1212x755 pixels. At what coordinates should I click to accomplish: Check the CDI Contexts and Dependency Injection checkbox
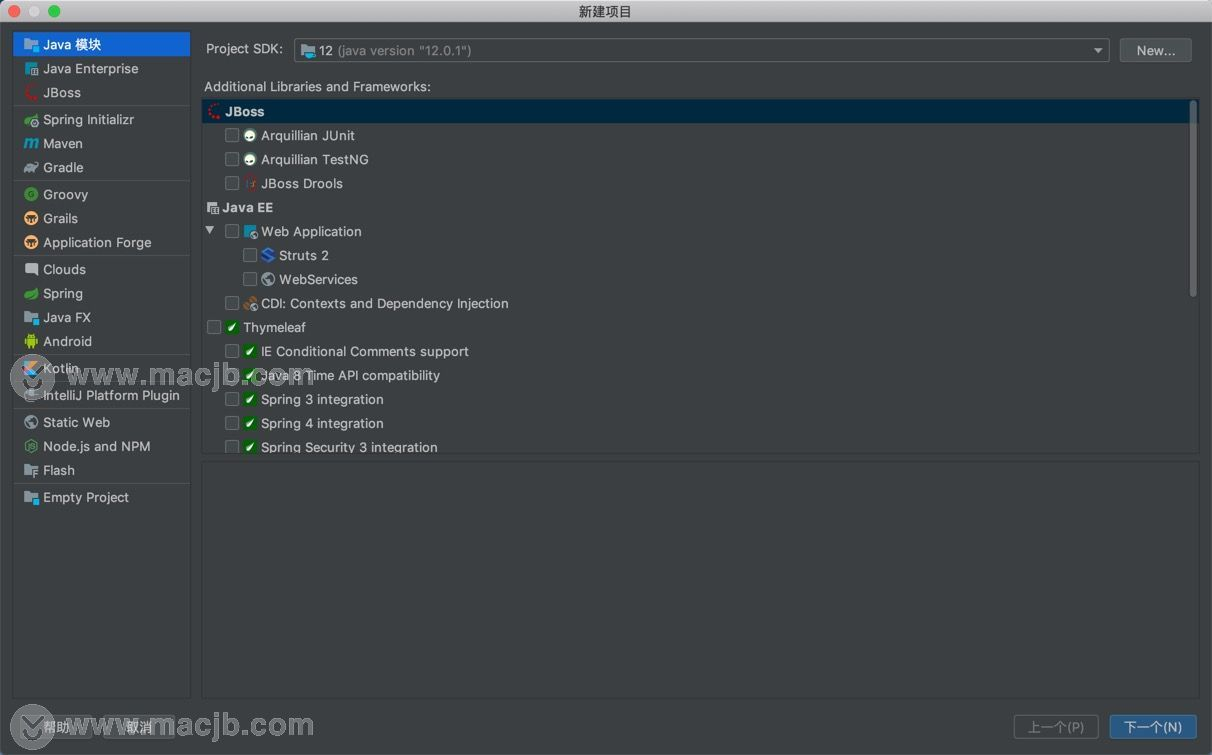(232, 303)
